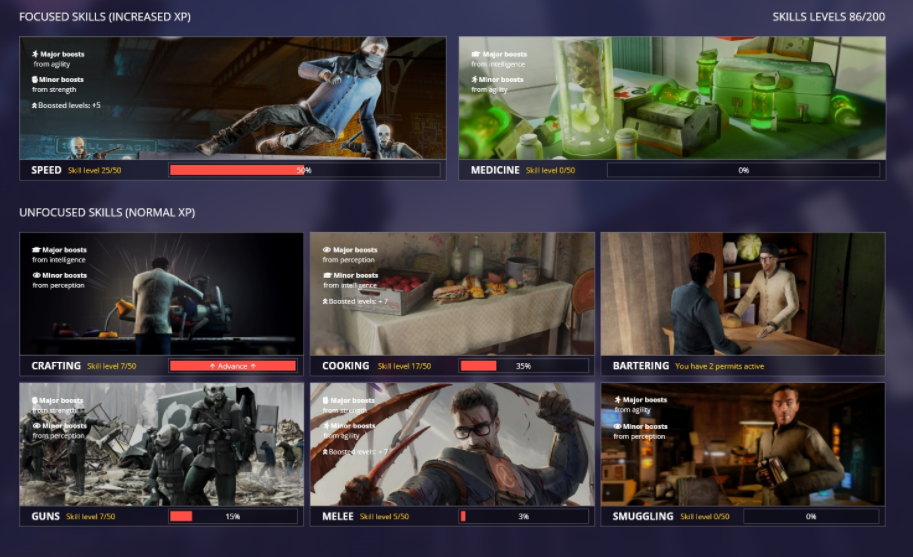Open the Guns skill card image
The image size is (913, 557).
pos(161,444)
